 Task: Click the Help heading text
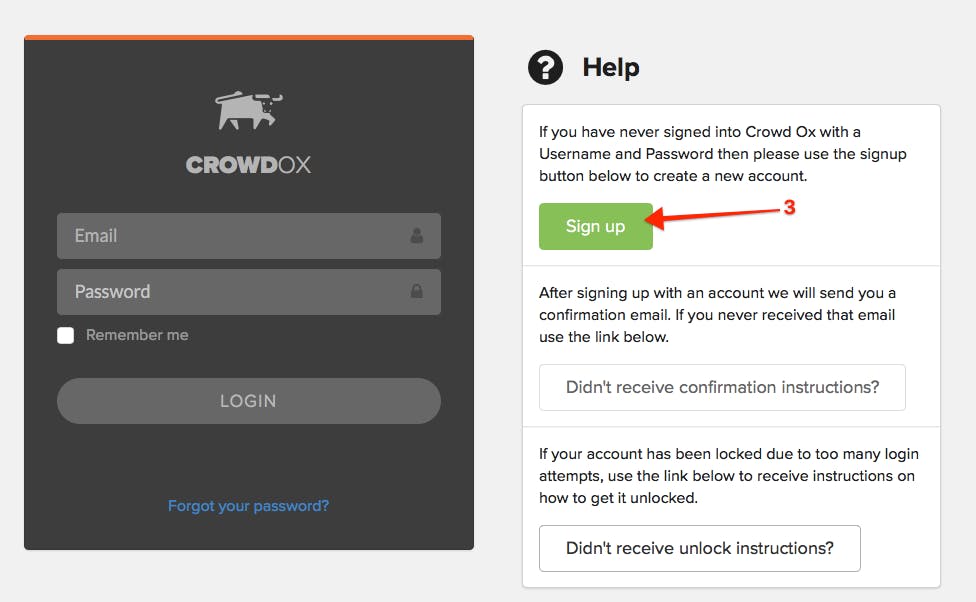[611, 67]
